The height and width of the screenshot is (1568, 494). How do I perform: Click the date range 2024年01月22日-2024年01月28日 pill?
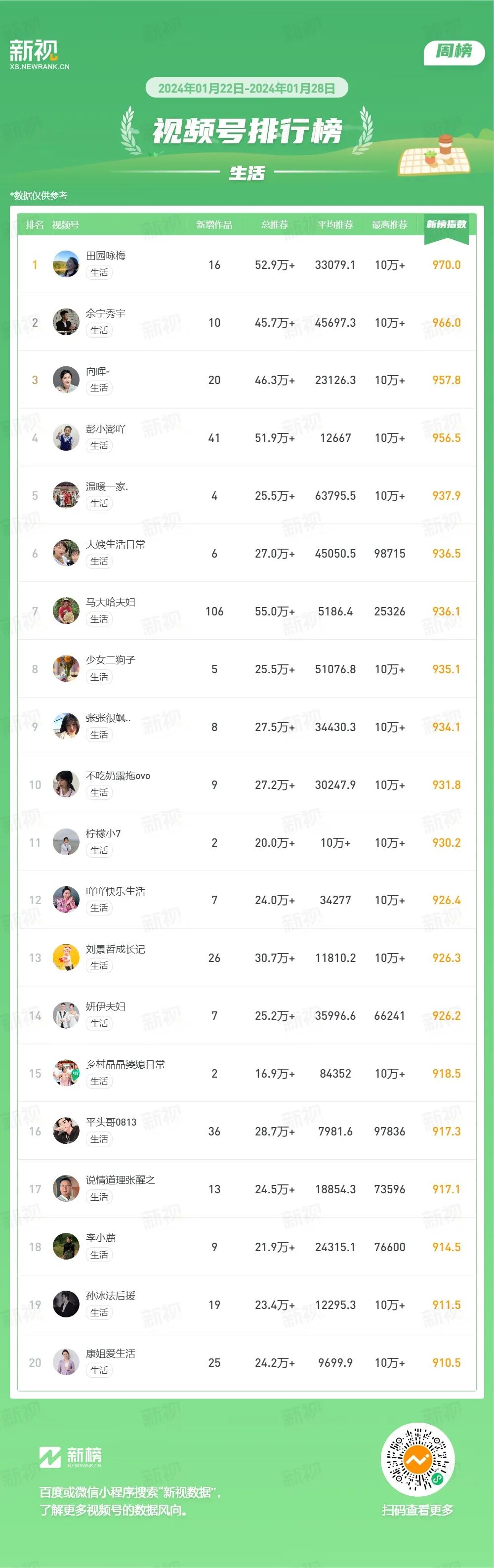click(x=247, y=88)
